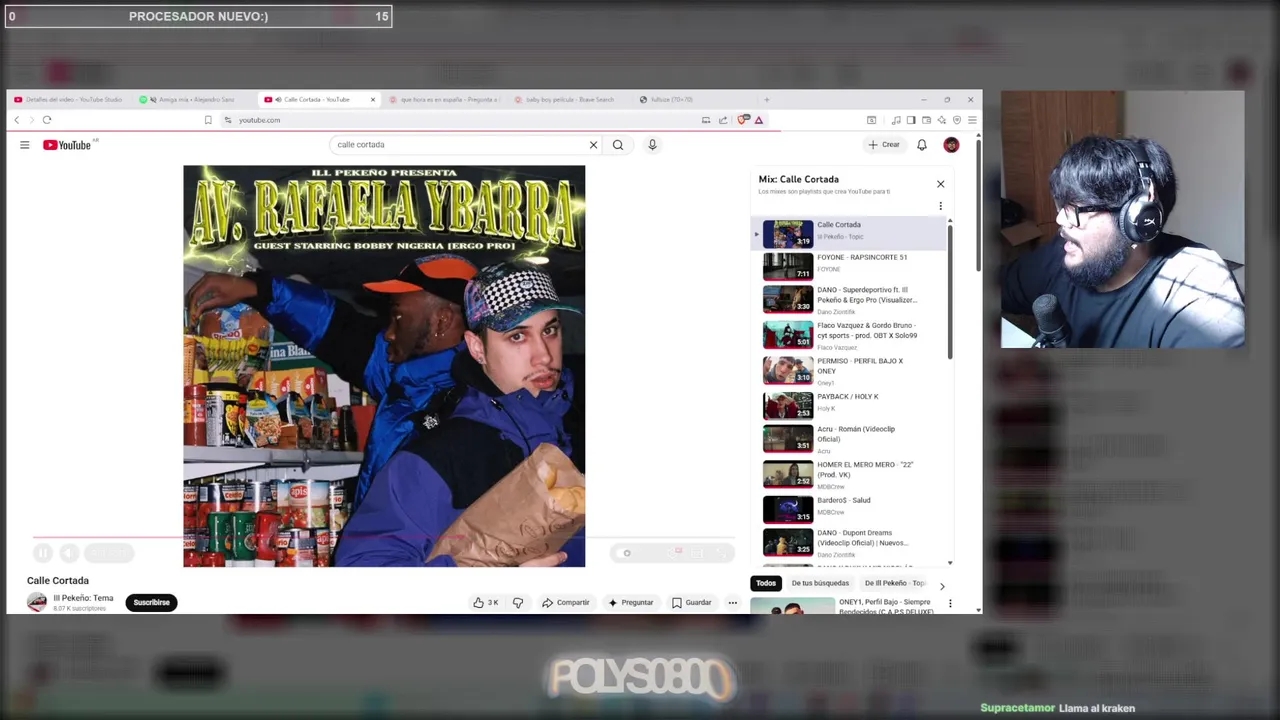
Task: Play Bardero$ - Salud from the mix
Action: click(850, 508)
